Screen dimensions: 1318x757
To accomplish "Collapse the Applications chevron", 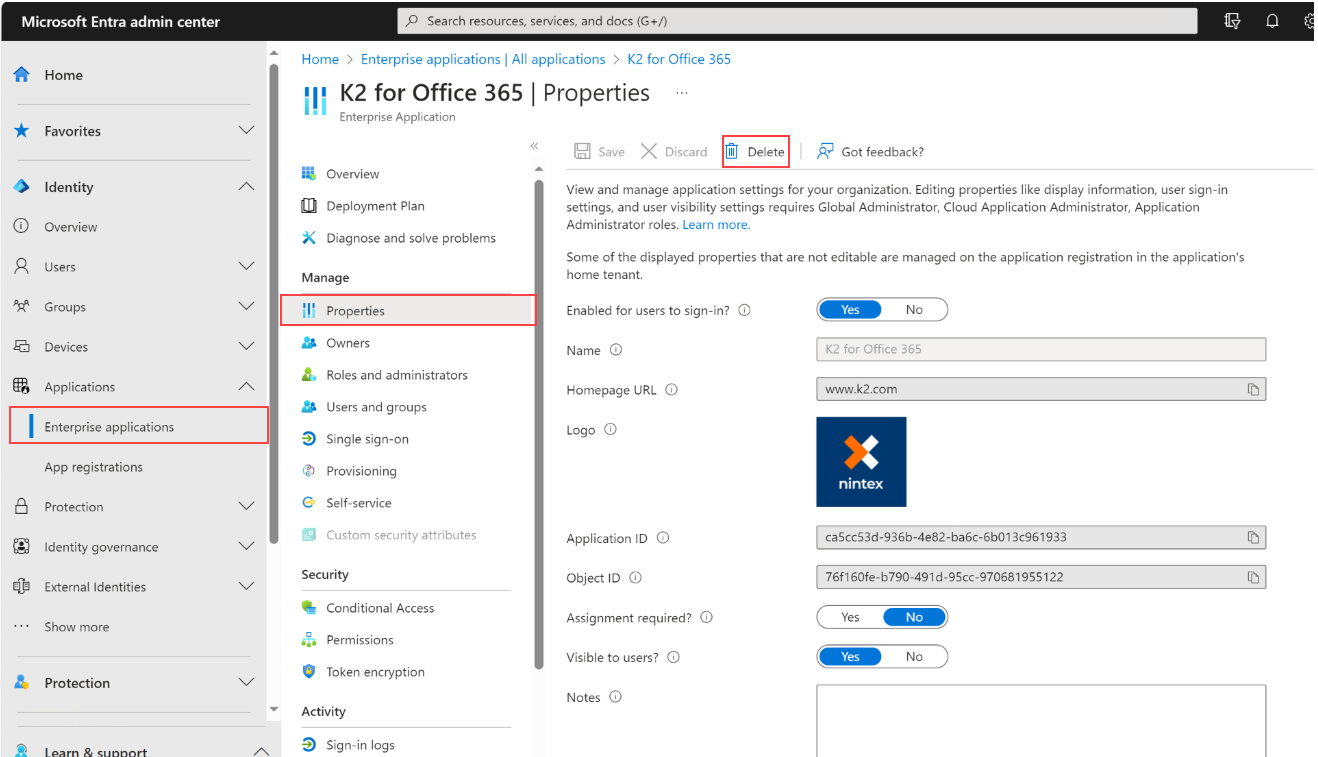I will (246, 387).
